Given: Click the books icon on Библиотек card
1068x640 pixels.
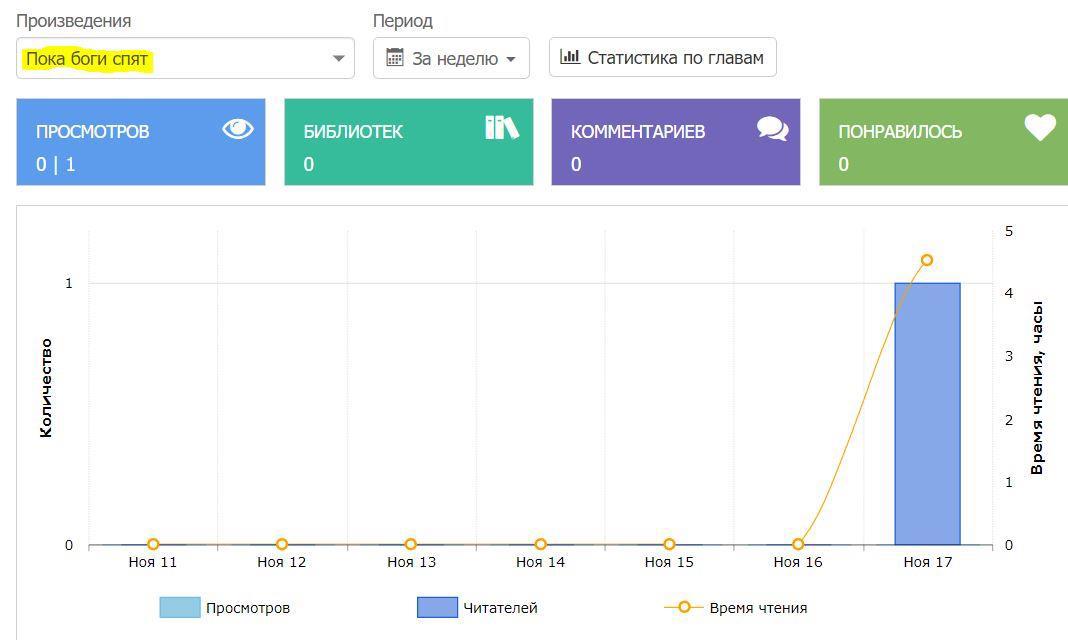Looking at the screenshot, I should pyautogui.click(x=501, y=127).
